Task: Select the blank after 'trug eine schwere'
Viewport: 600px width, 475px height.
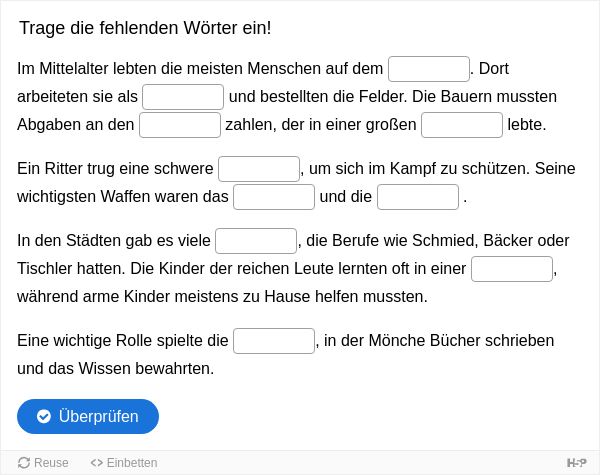Action: 259,169
